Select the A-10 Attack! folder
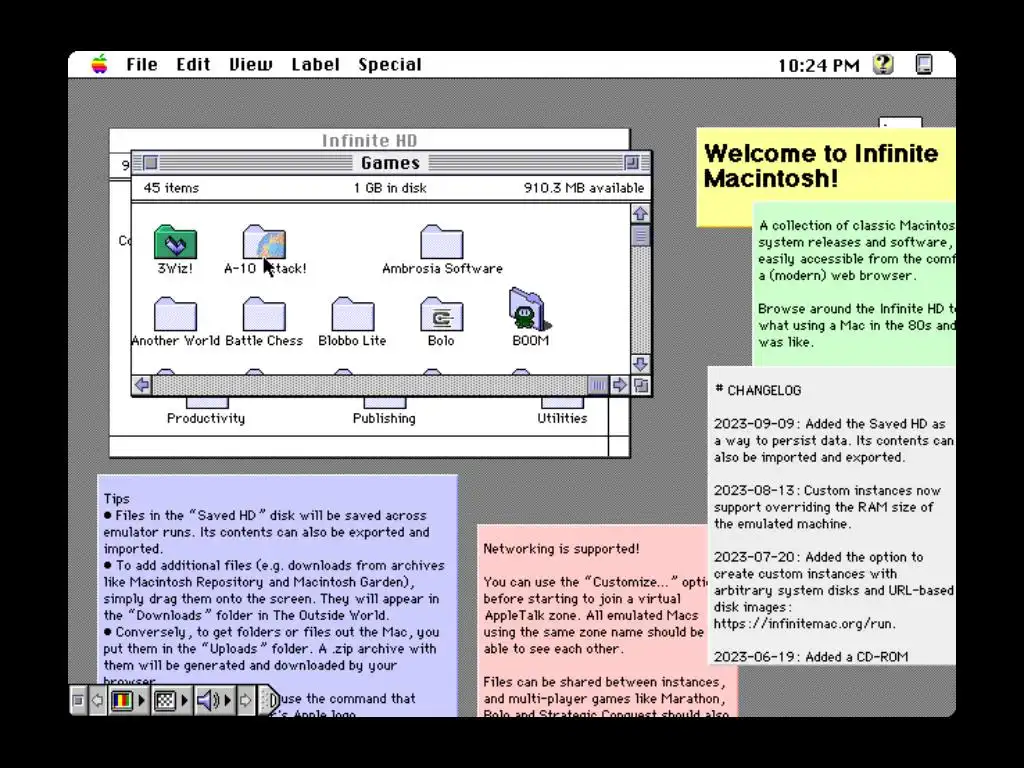The width and height of the screenshot is (1024, 768). (264, 242)
